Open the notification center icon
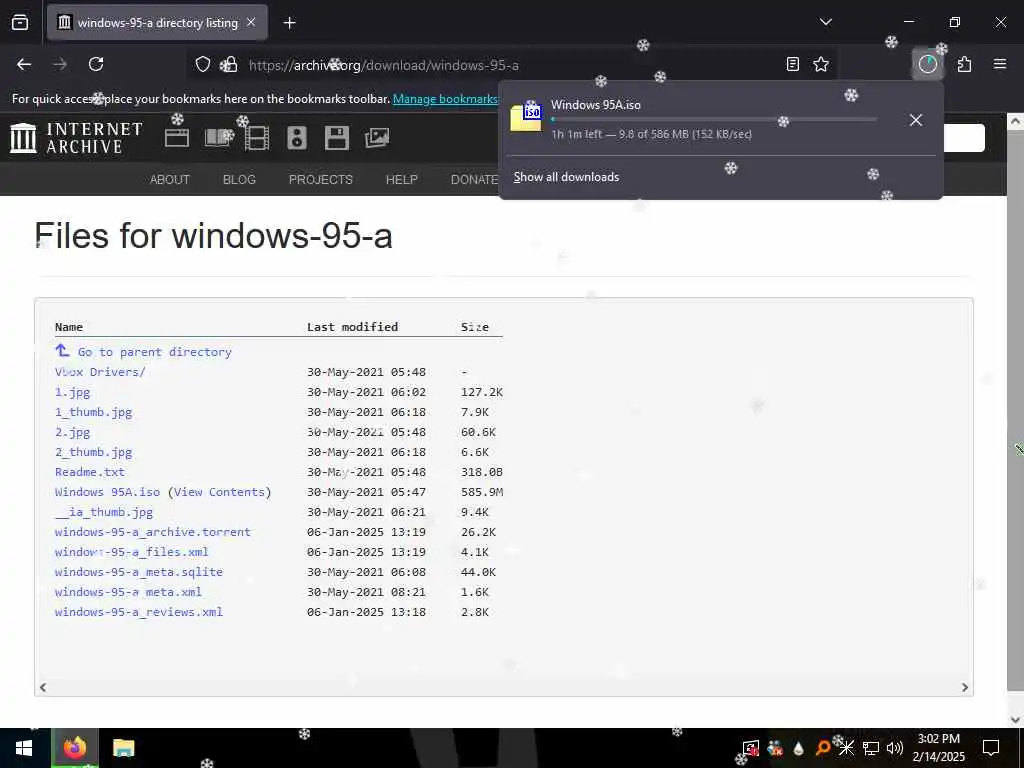1024x768 pixels. [991, 747]
